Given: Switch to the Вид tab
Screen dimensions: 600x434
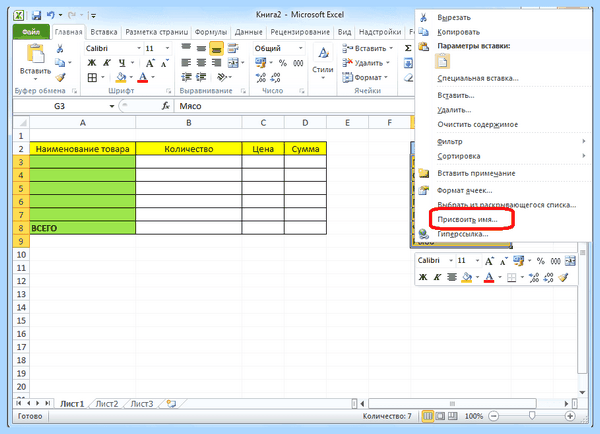Looking at the screenshot, I should point(344,32).
